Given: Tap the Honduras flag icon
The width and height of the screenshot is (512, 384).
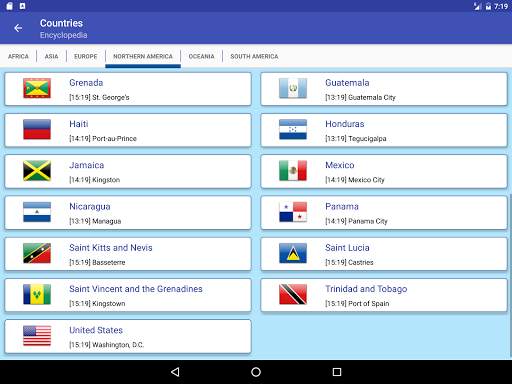Looking at the screenshot, I should [x=293, y=129].
